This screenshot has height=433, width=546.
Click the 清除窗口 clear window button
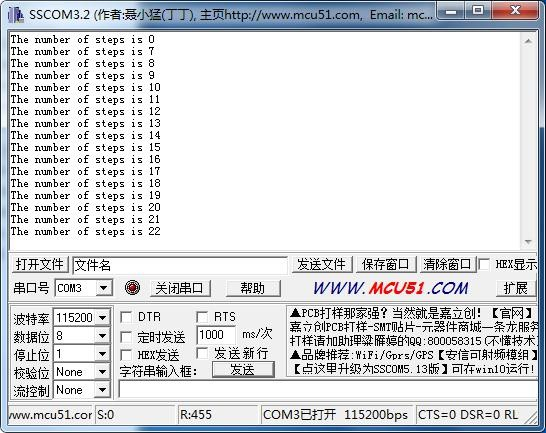pyautogui.click(x=447, y=264)
